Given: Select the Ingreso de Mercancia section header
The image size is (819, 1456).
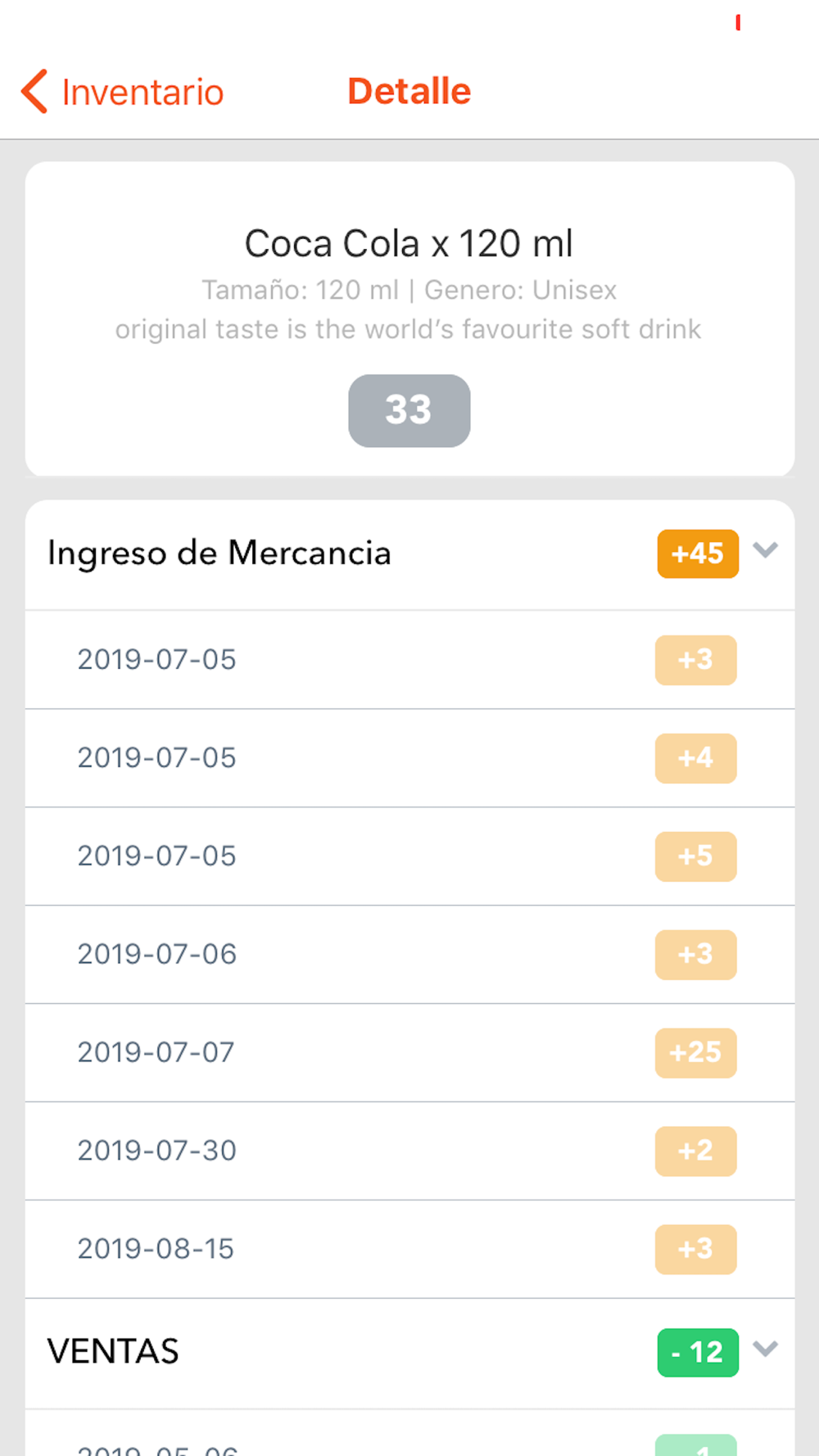Looking at the screenshot, I should tap(219, 554).
